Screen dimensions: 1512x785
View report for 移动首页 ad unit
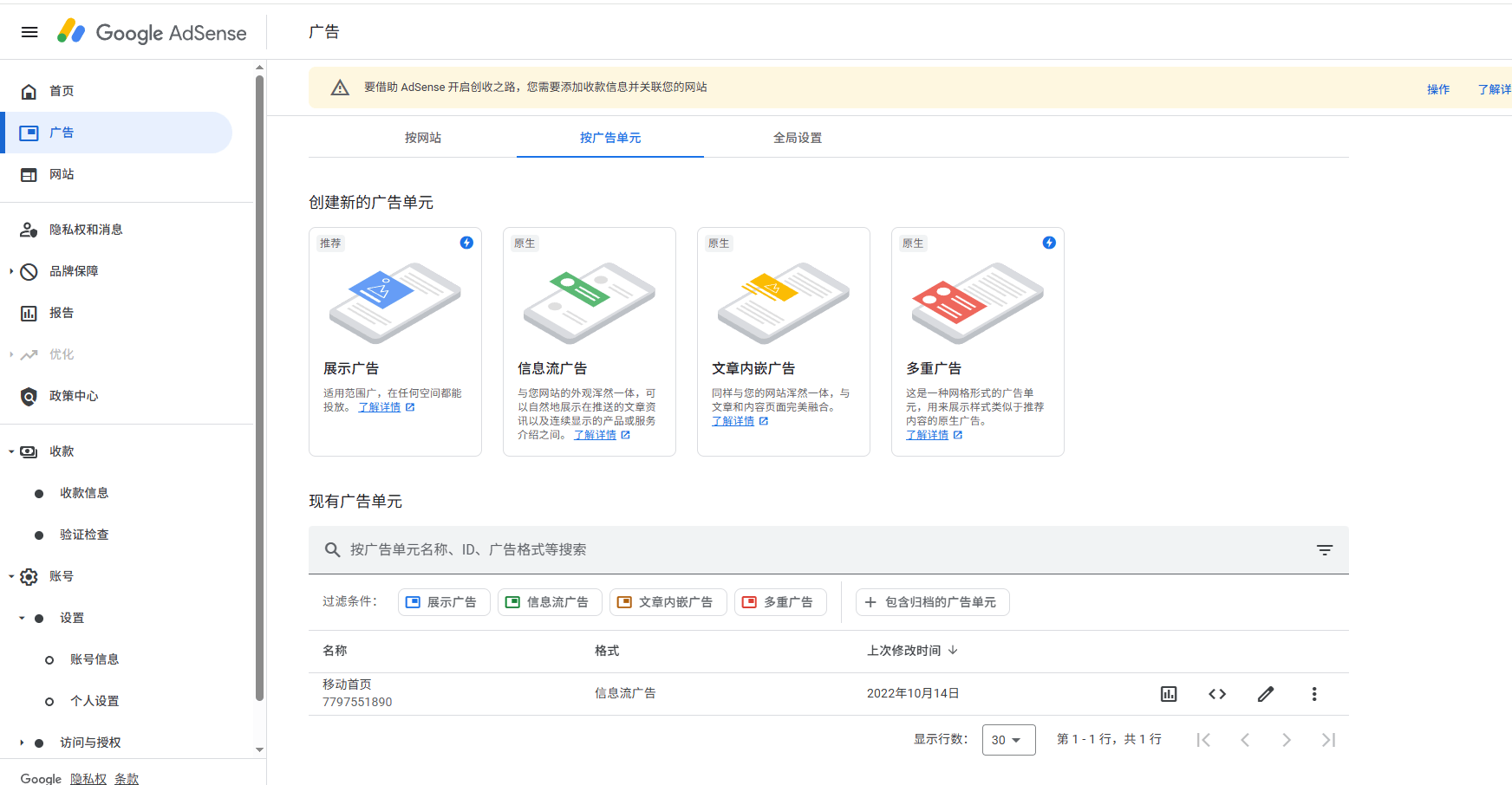pos(1169,694)
